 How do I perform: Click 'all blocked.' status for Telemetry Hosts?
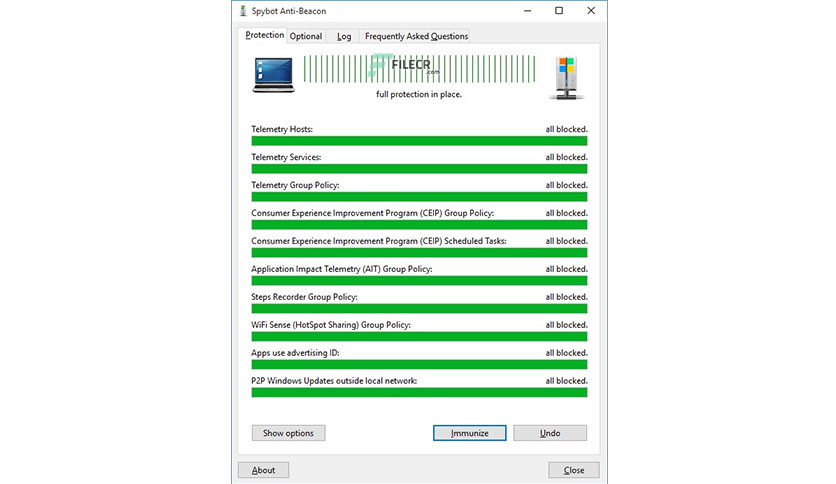click(566, 129)
